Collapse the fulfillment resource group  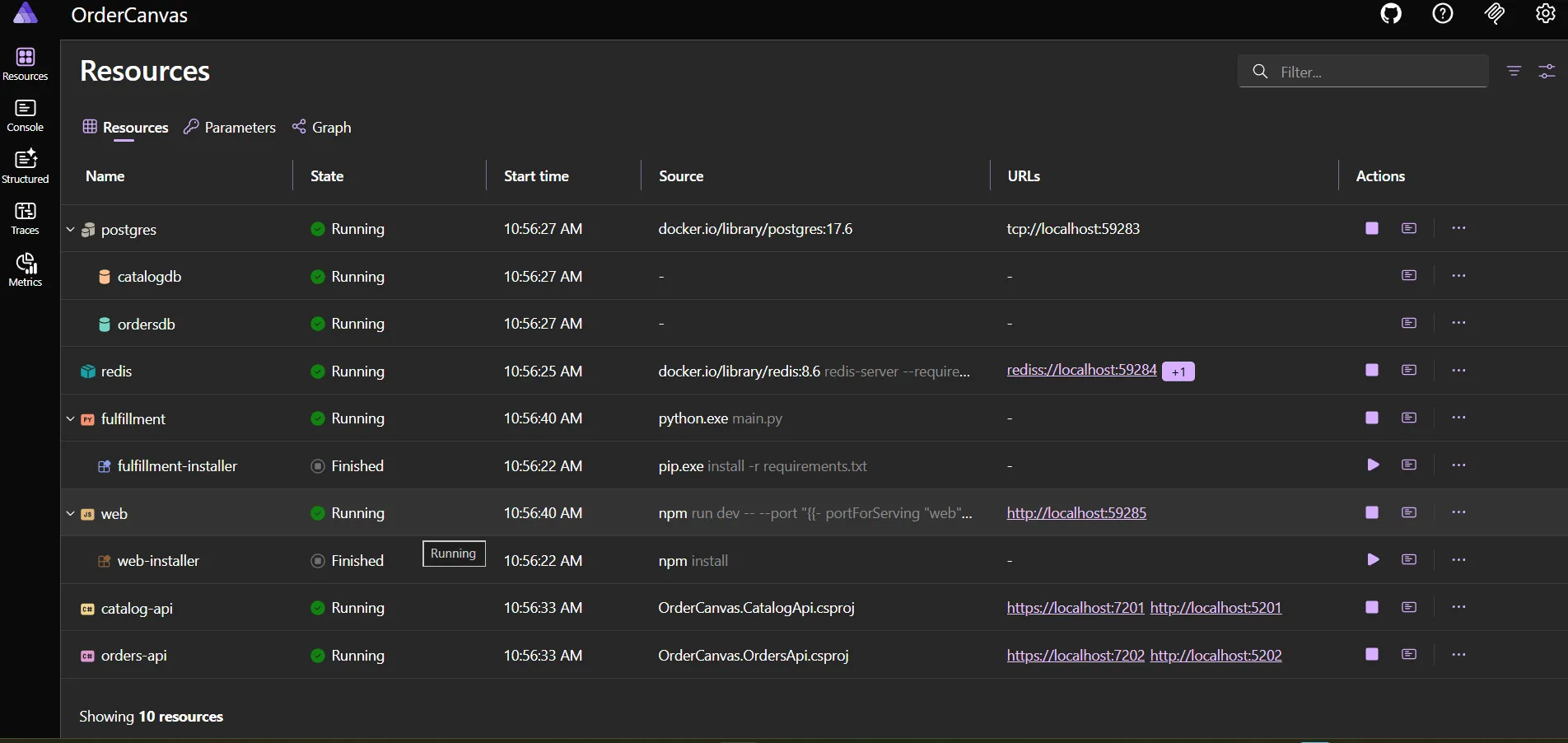click(x=70, y=419)
